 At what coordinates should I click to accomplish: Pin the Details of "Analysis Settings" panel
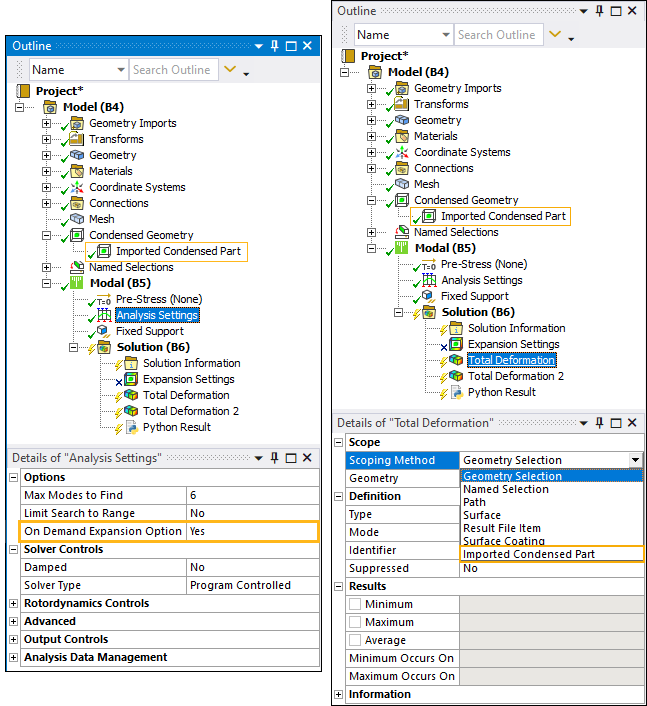[x=274, y=458]
